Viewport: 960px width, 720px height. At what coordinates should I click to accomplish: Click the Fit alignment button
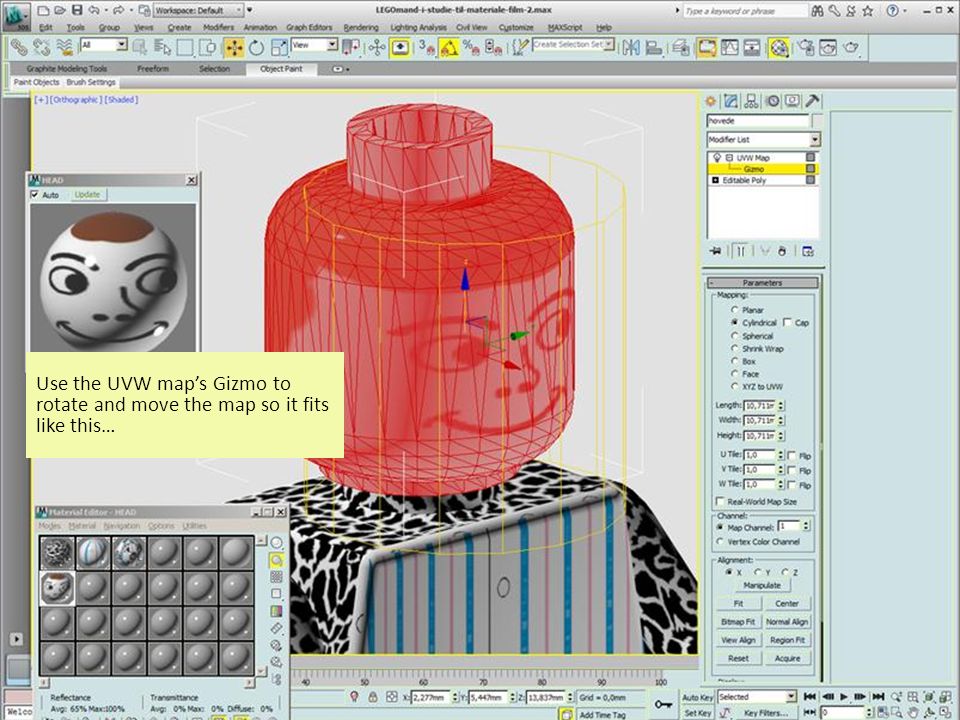click(738, 604)
